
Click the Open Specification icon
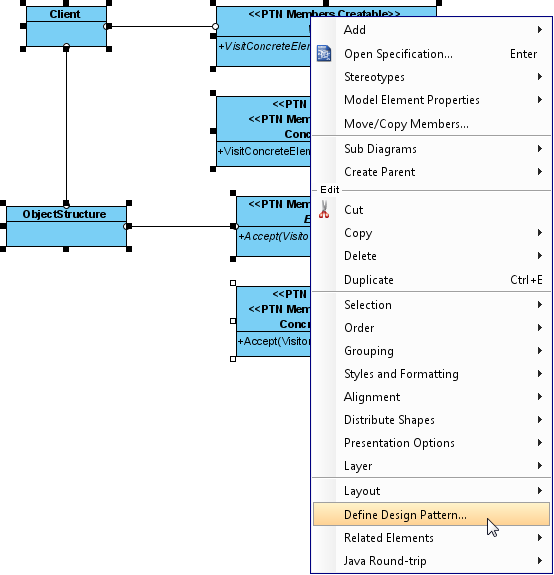point(324,54)
